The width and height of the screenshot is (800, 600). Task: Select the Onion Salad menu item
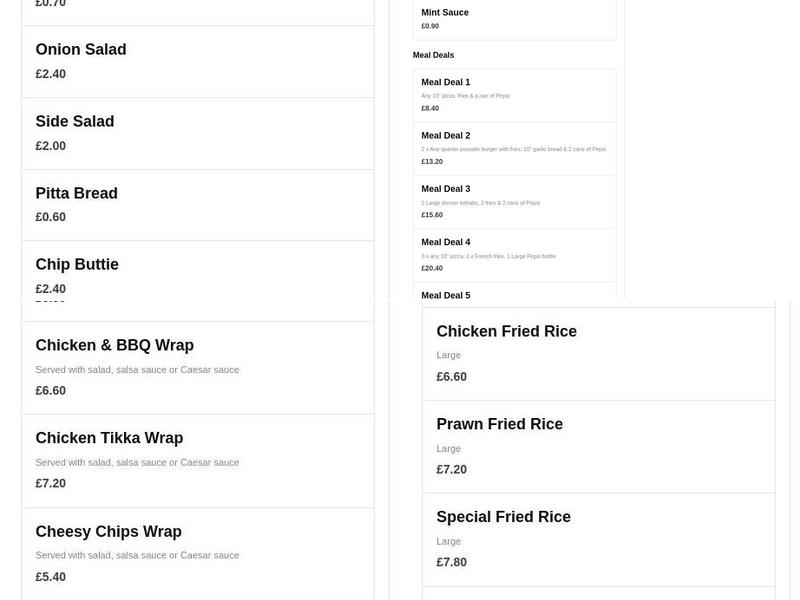click(x=80, y=49)
